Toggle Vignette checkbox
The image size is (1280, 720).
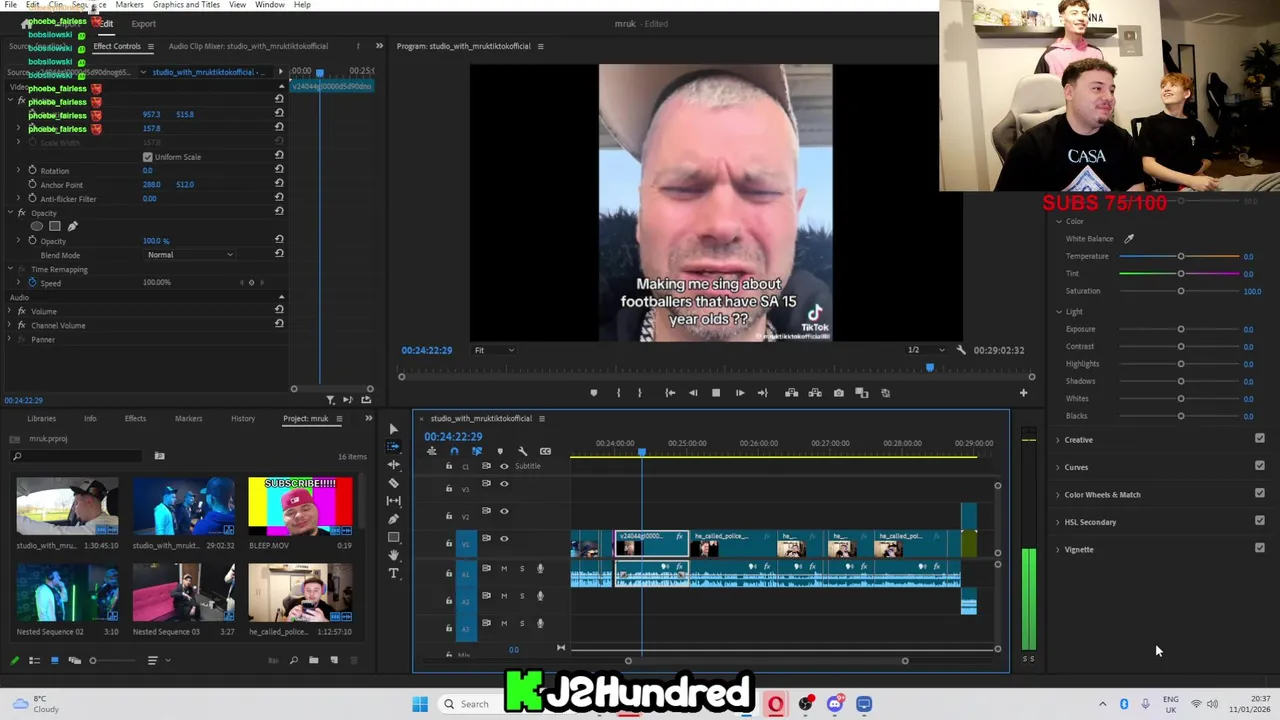(1260, 548)
